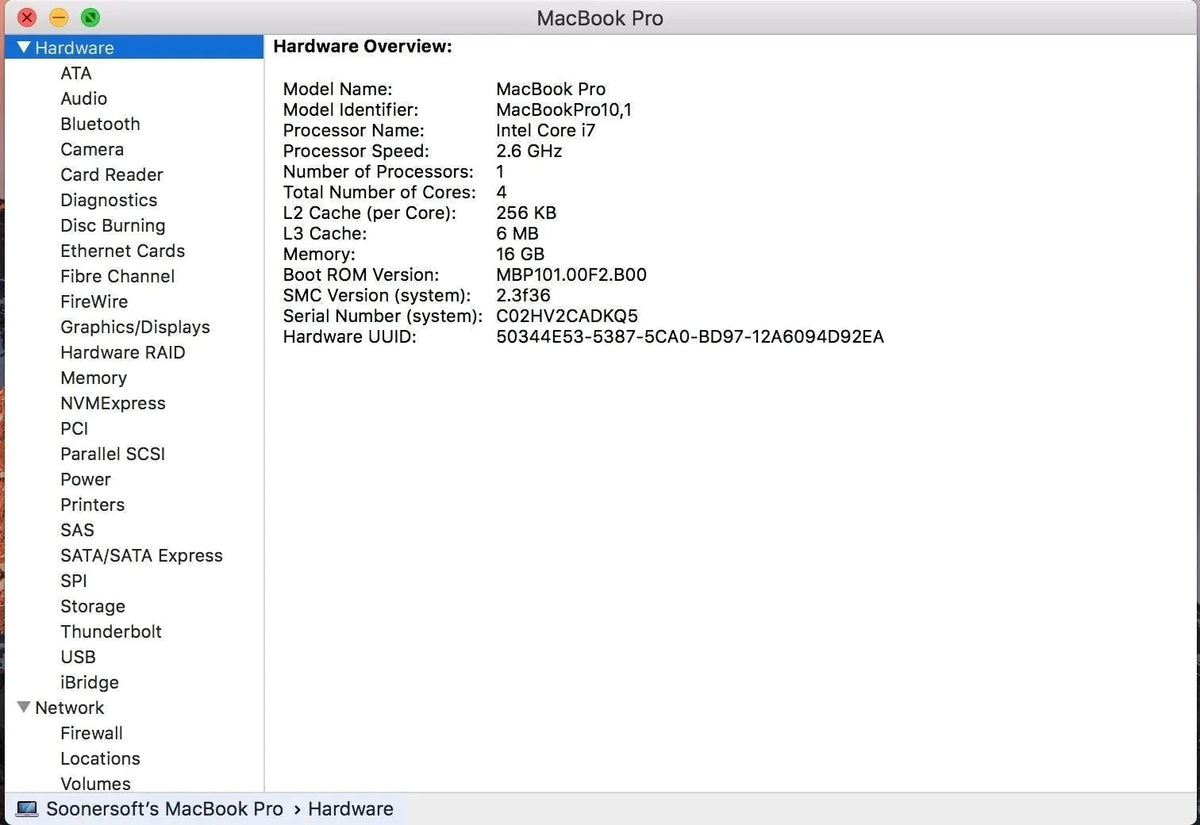The image size is (1200, 825).
Task: Click the Hardware breadcrumb in the status bar
Action: (350, 808)
